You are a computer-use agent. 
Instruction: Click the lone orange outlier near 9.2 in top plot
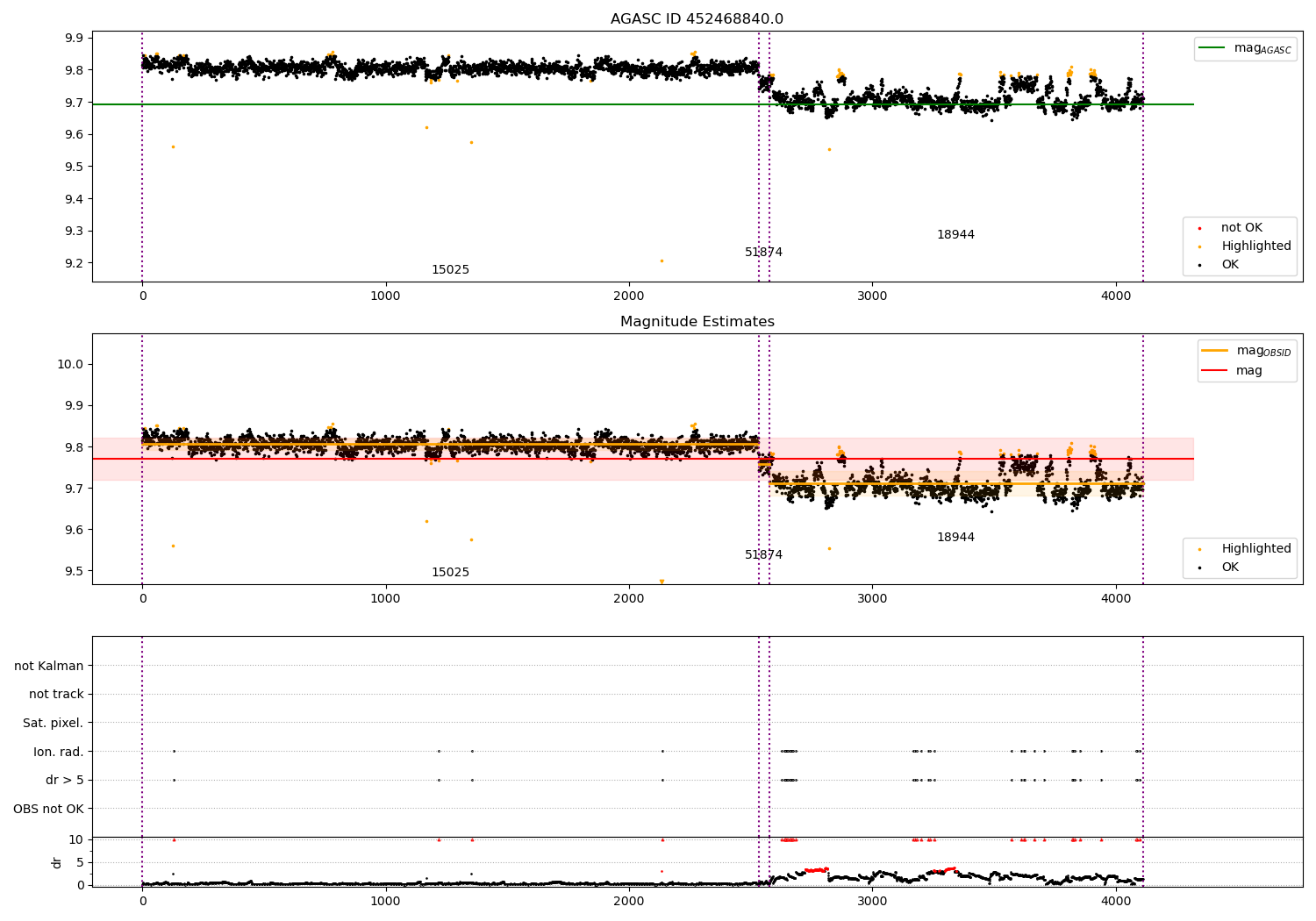pyautogui.click(x=662, y=261)
